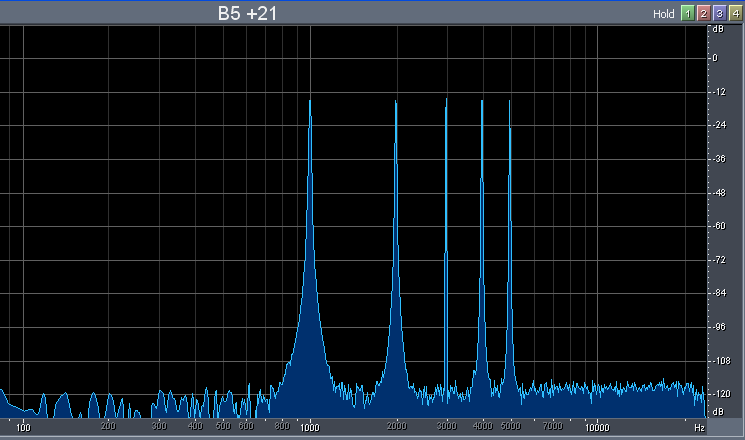The width and height of the screenshot is (745, 440).
Task: Click Hold button 2 (red)
Action: click(x=703, y=13)
